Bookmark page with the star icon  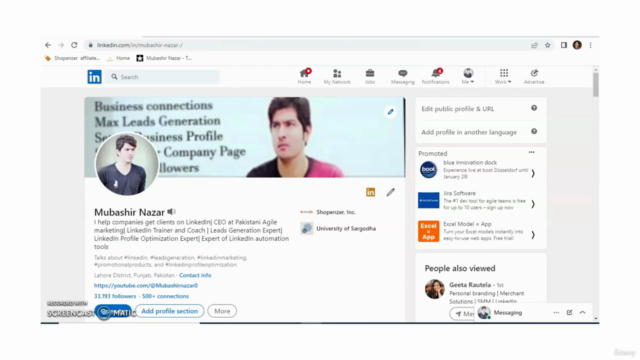[548, 45]
